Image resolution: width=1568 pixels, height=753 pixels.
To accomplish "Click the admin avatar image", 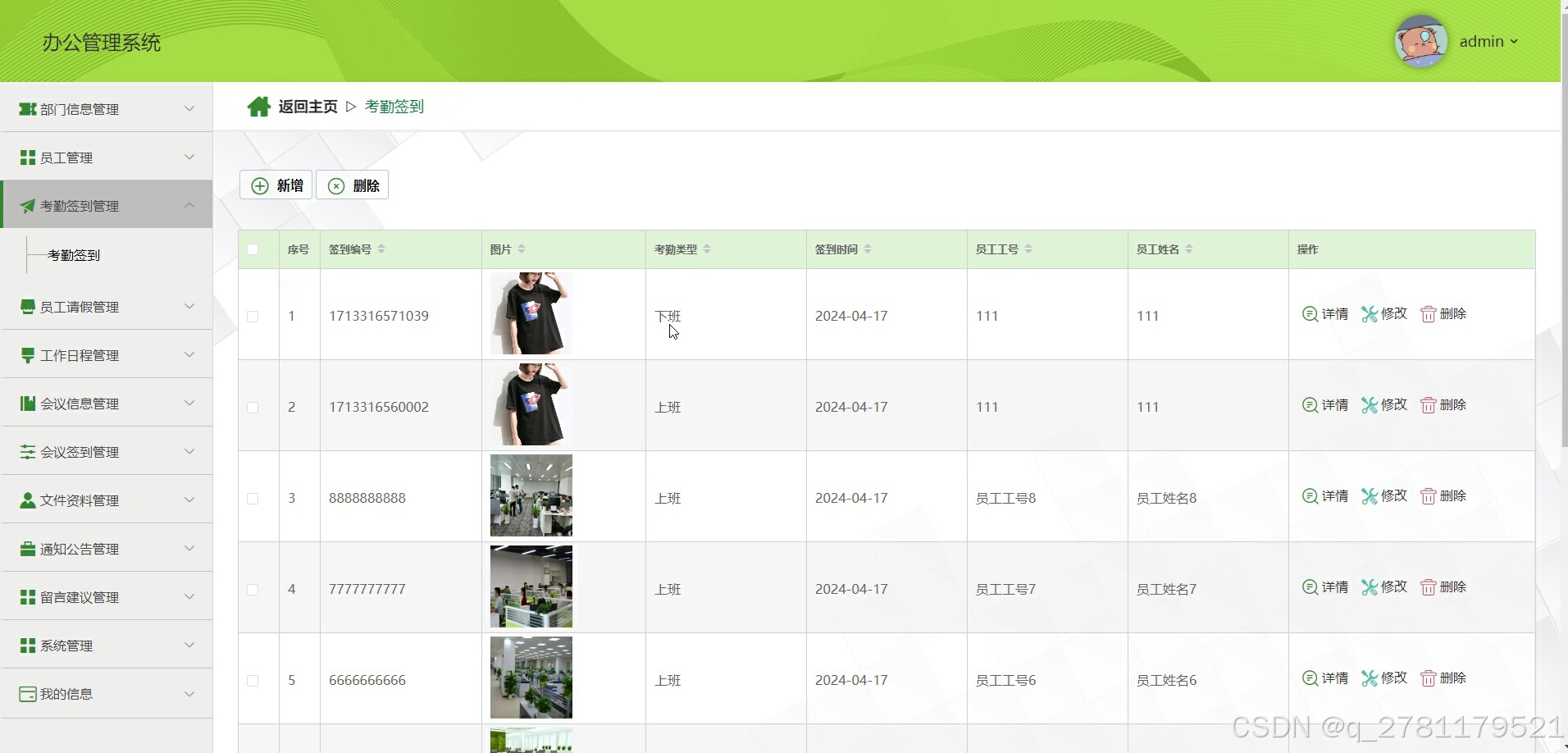I will click(1420, 41).
